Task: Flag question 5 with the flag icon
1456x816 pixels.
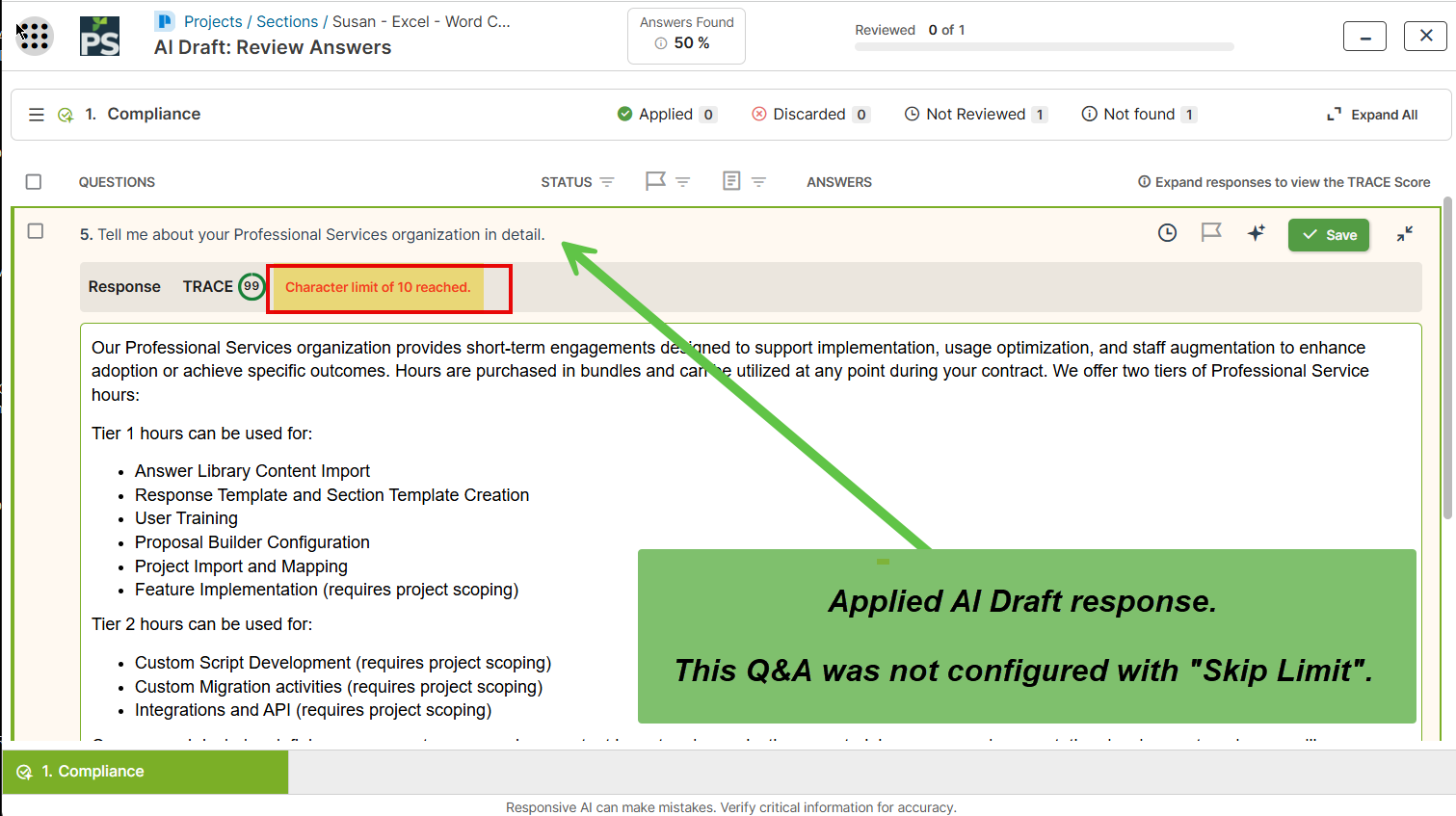Action: pos(1211,233)
